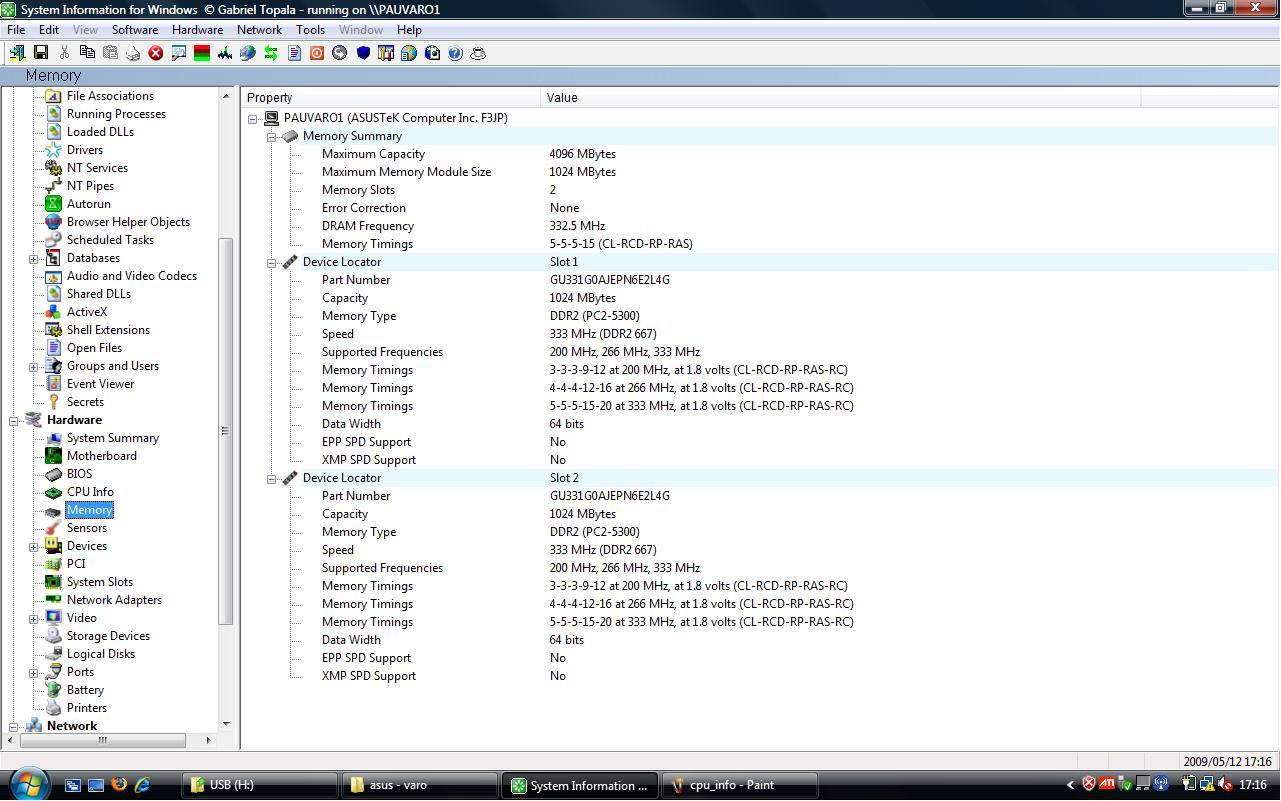Expand the Groups and Users node
This screenshot has width=1281, height=801.
tap(33, 367)
